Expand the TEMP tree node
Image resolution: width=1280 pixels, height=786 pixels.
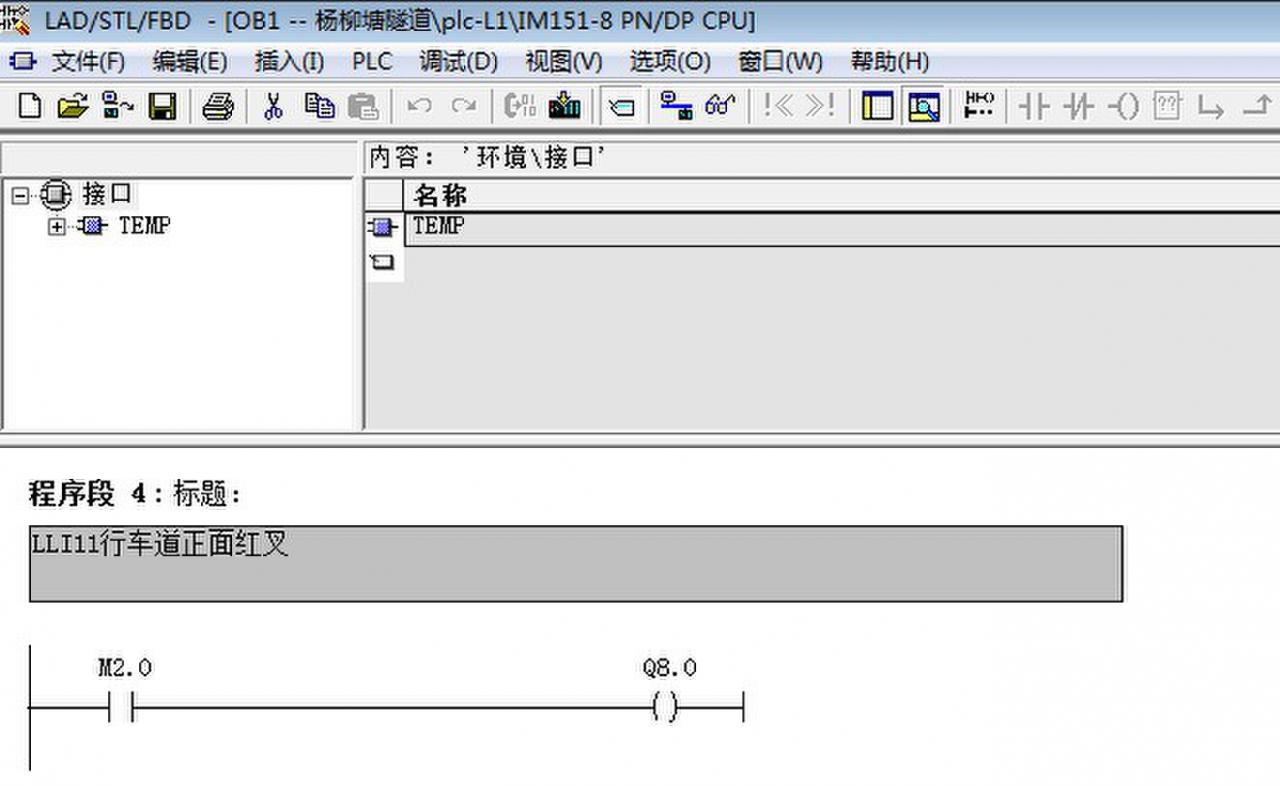[x=58, y=227]
